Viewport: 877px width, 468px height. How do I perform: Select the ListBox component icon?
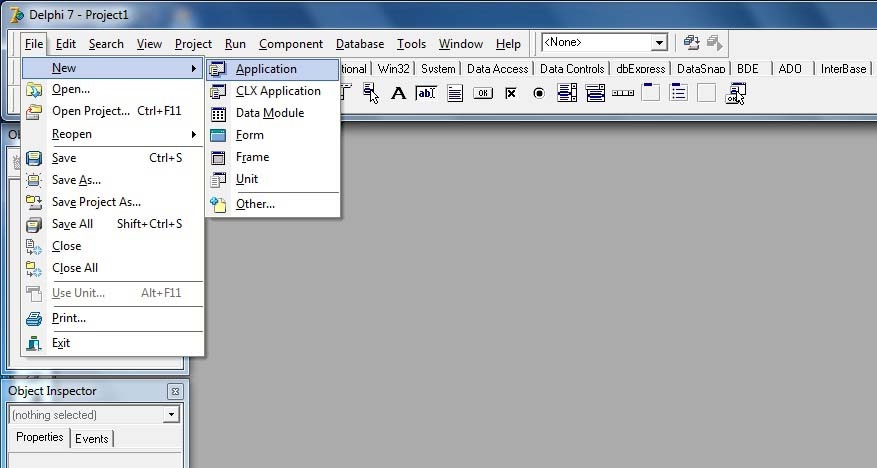coord(567,93)
